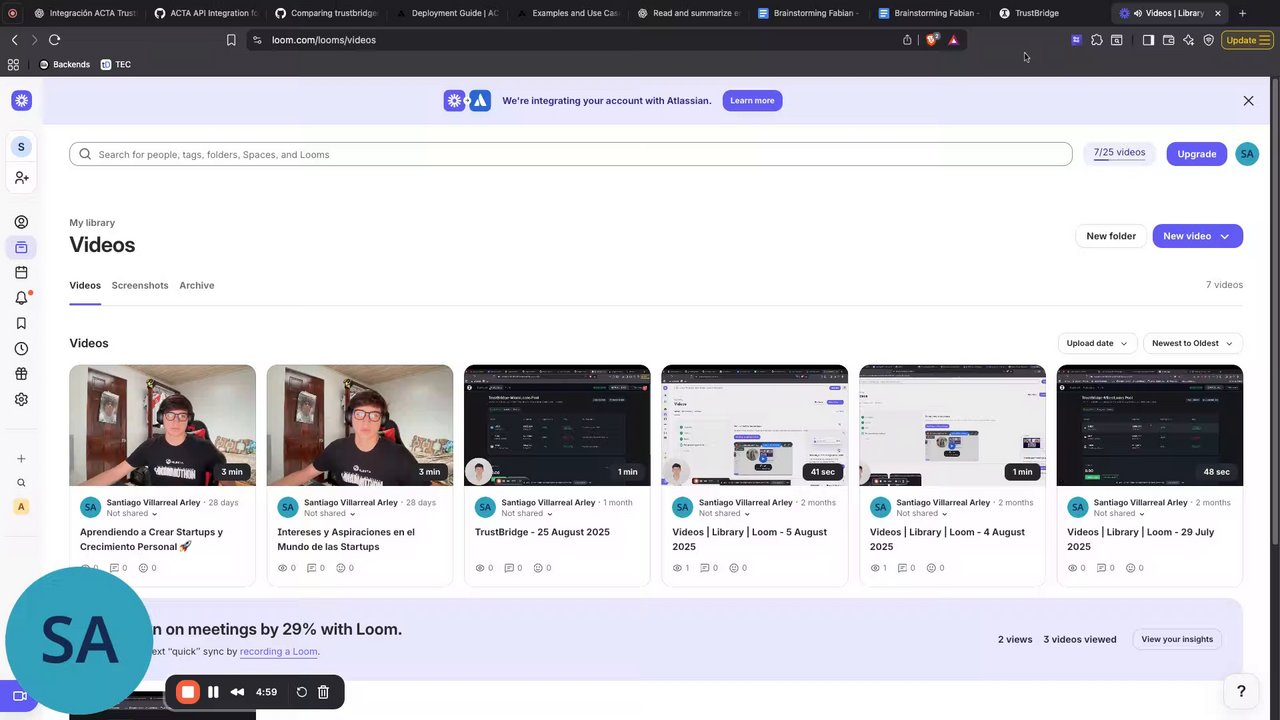Open the New video dropdown

click(x=1197, y=236)
